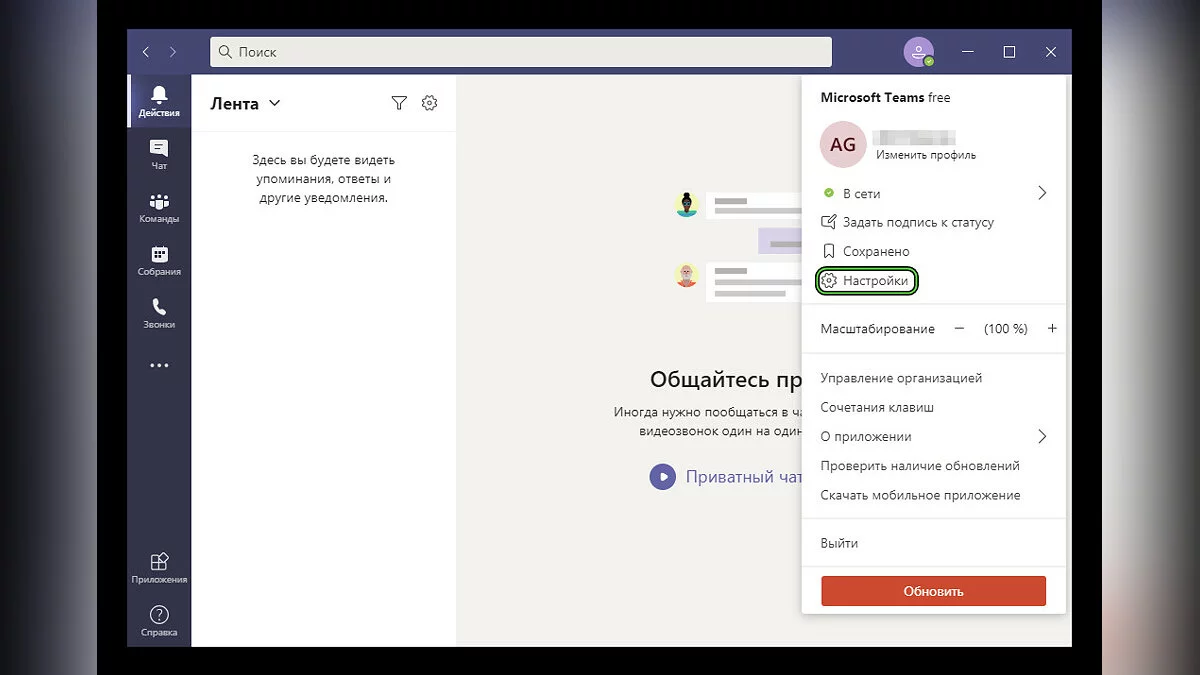Select Задать подпись к статусу
The height and width of the screenshot is (675, 1200).
(907, 222)
